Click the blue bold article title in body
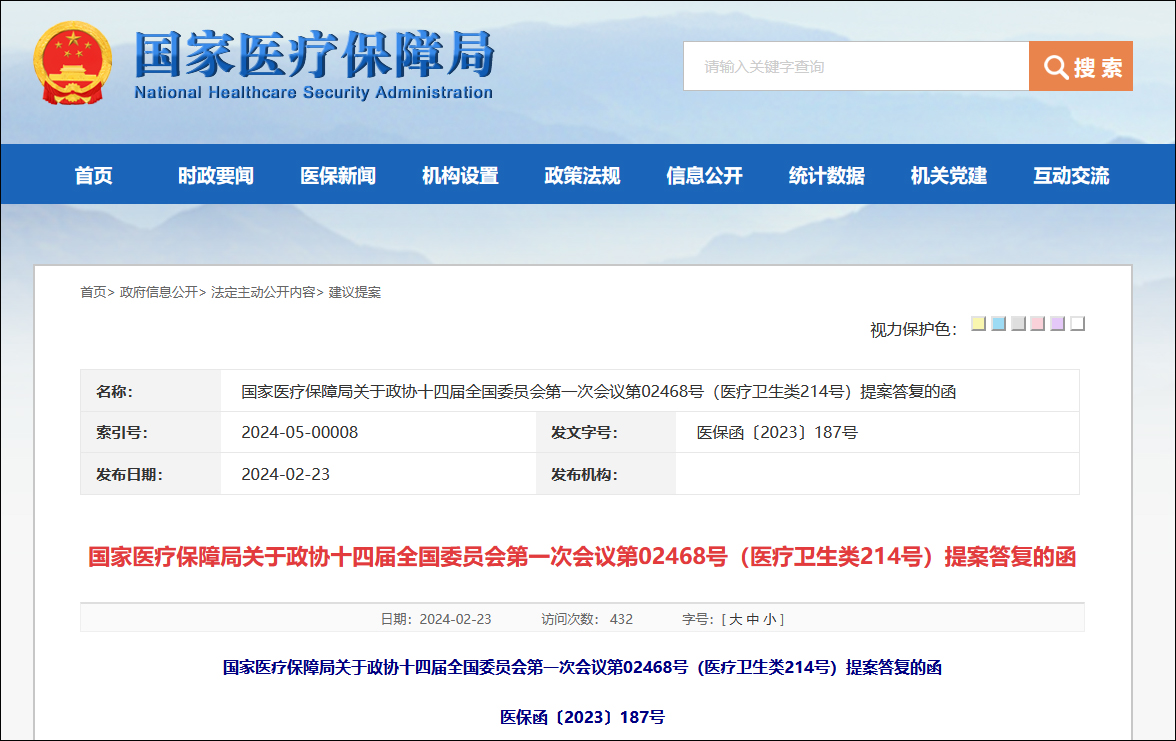 click(x=582, y=668)
